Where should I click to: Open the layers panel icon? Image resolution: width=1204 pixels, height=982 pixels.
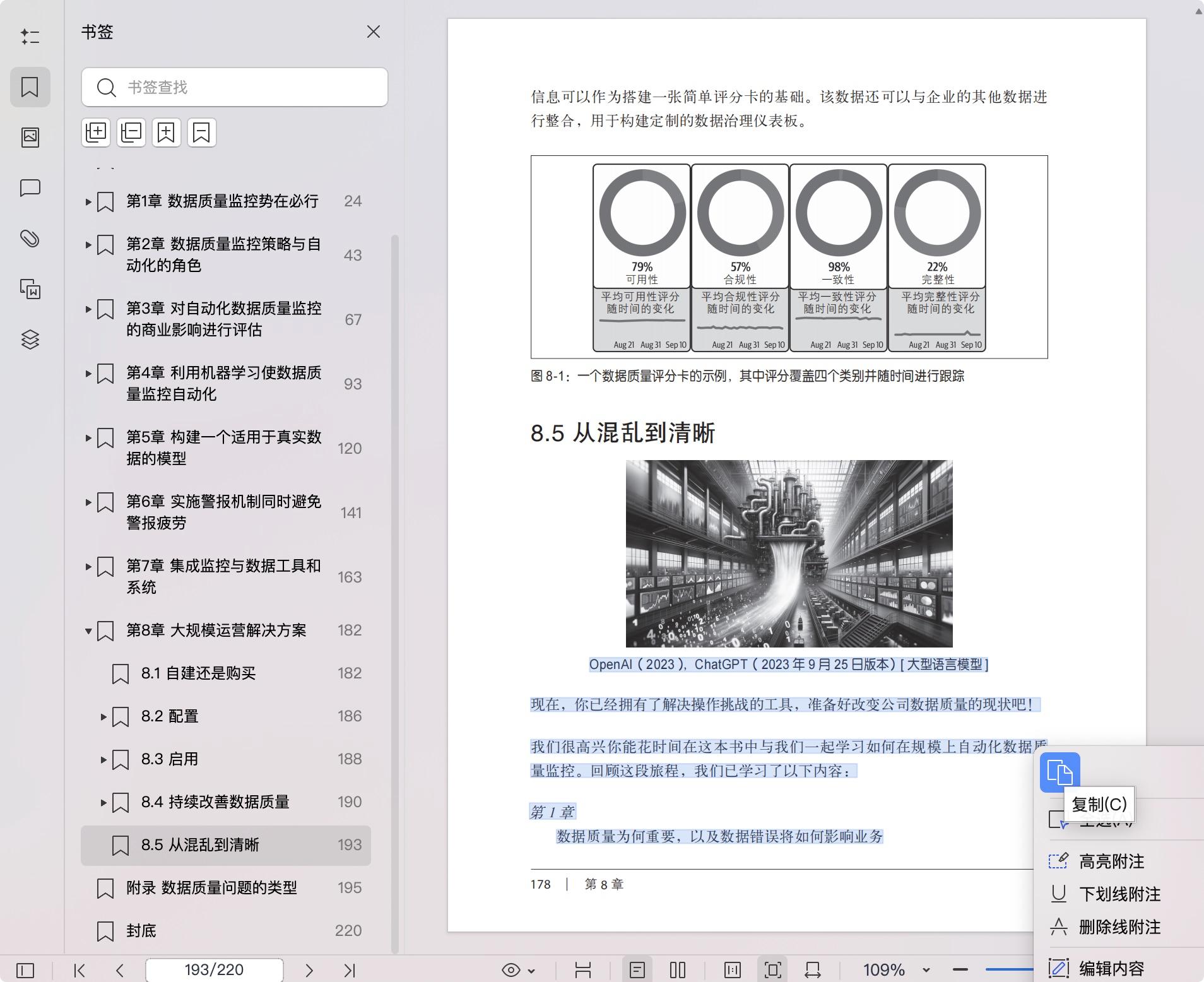(x=30, y=340)
